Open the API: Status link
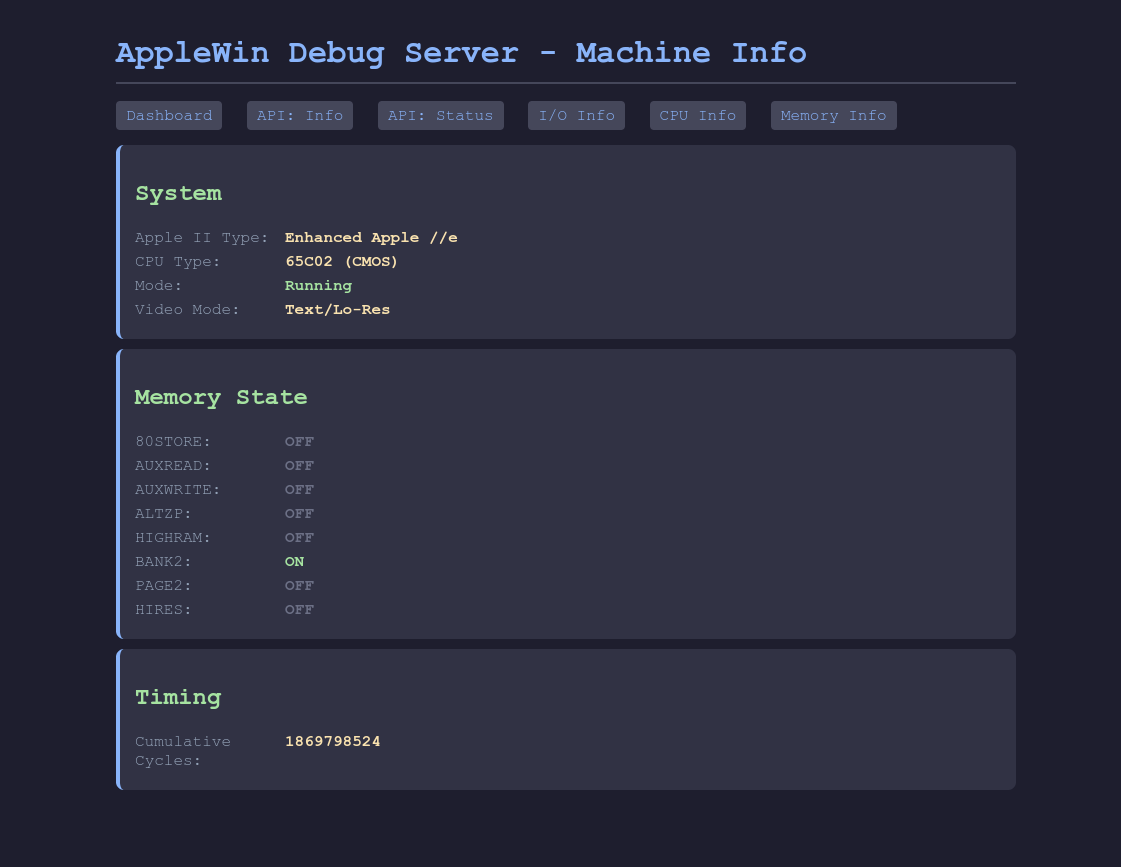This screenshot has height=867, width=1121. (440, 116)
